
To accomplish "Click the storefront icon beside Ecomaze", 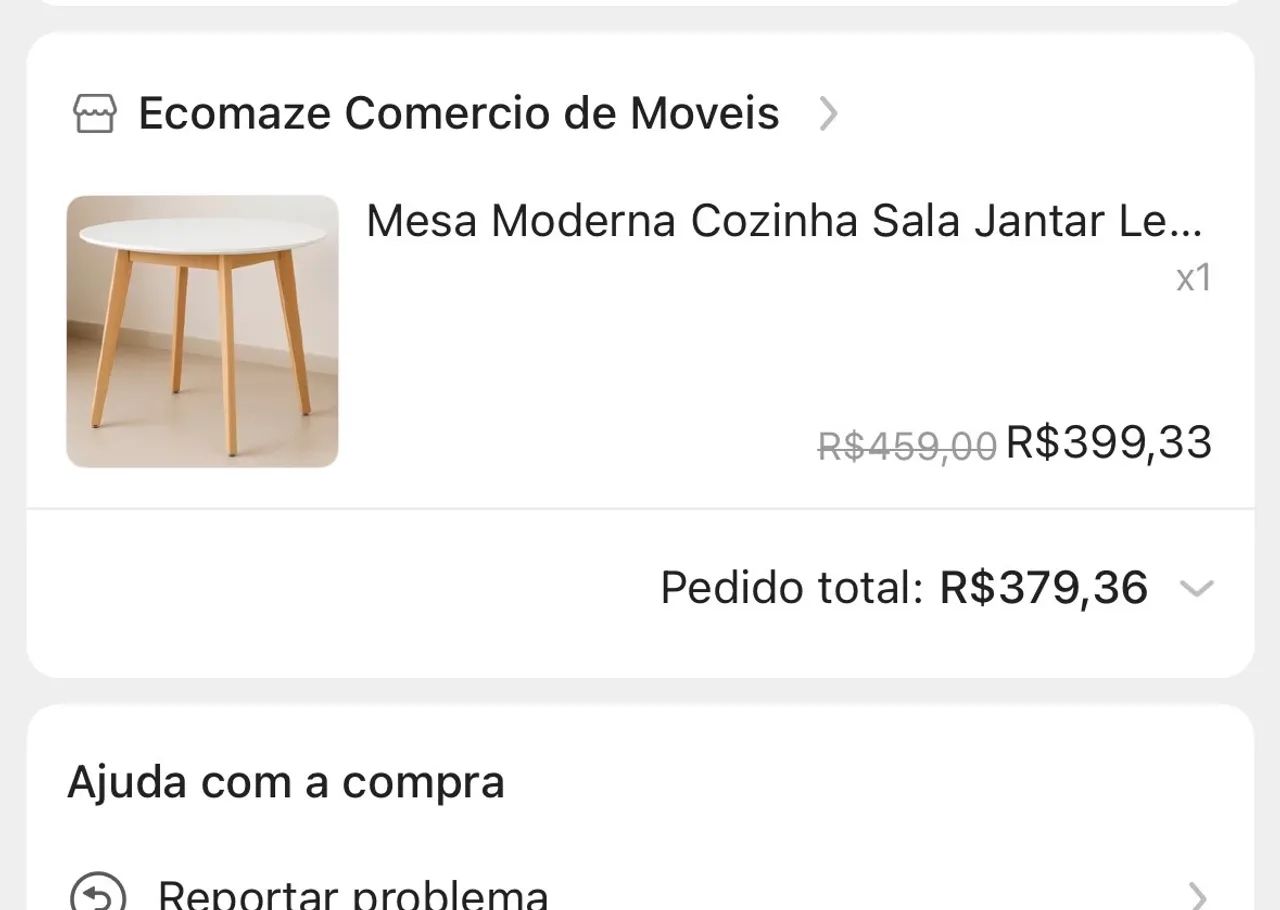I will 95,113.
